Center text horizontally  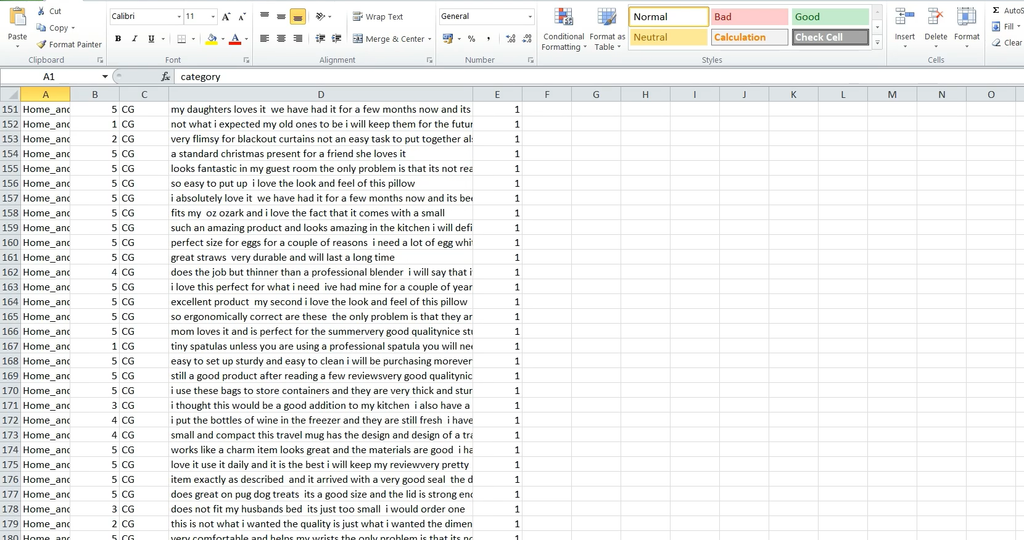click(x=281, y=39)
